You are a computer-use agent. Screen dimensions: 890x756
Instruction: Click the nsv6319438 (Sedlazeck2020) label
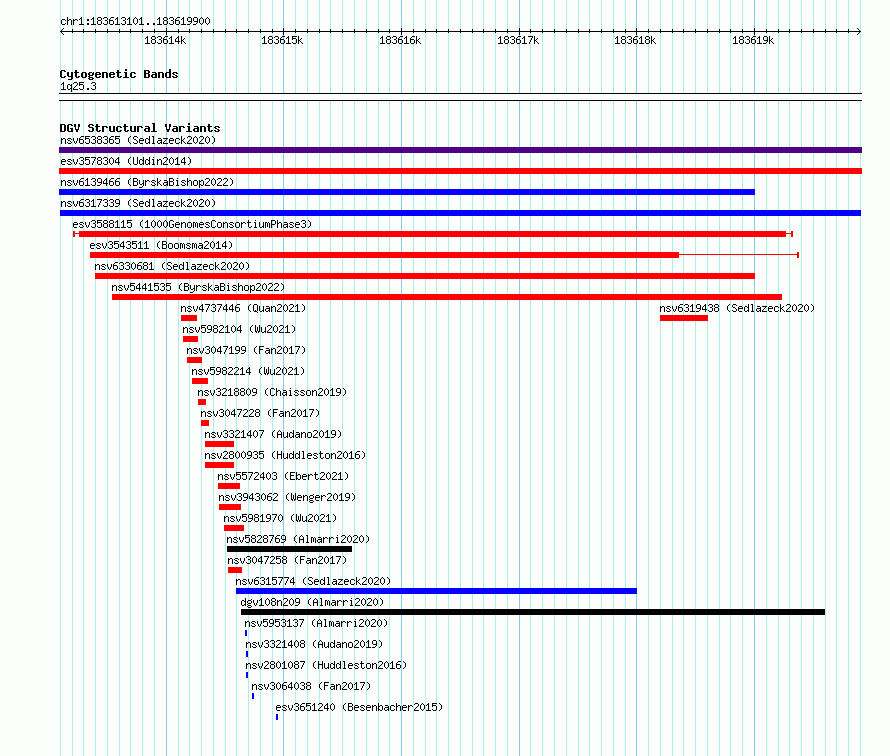click(737, 308)
